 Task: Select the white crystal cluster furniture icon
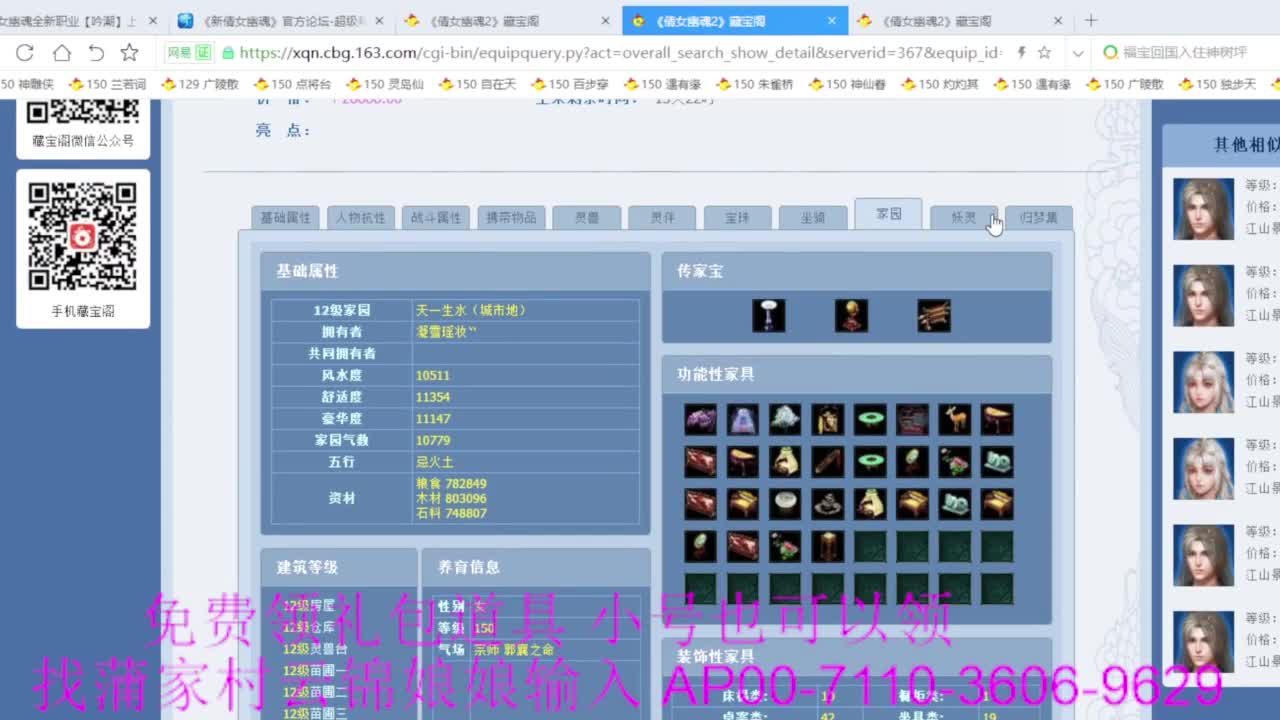(x=785, y=419)
